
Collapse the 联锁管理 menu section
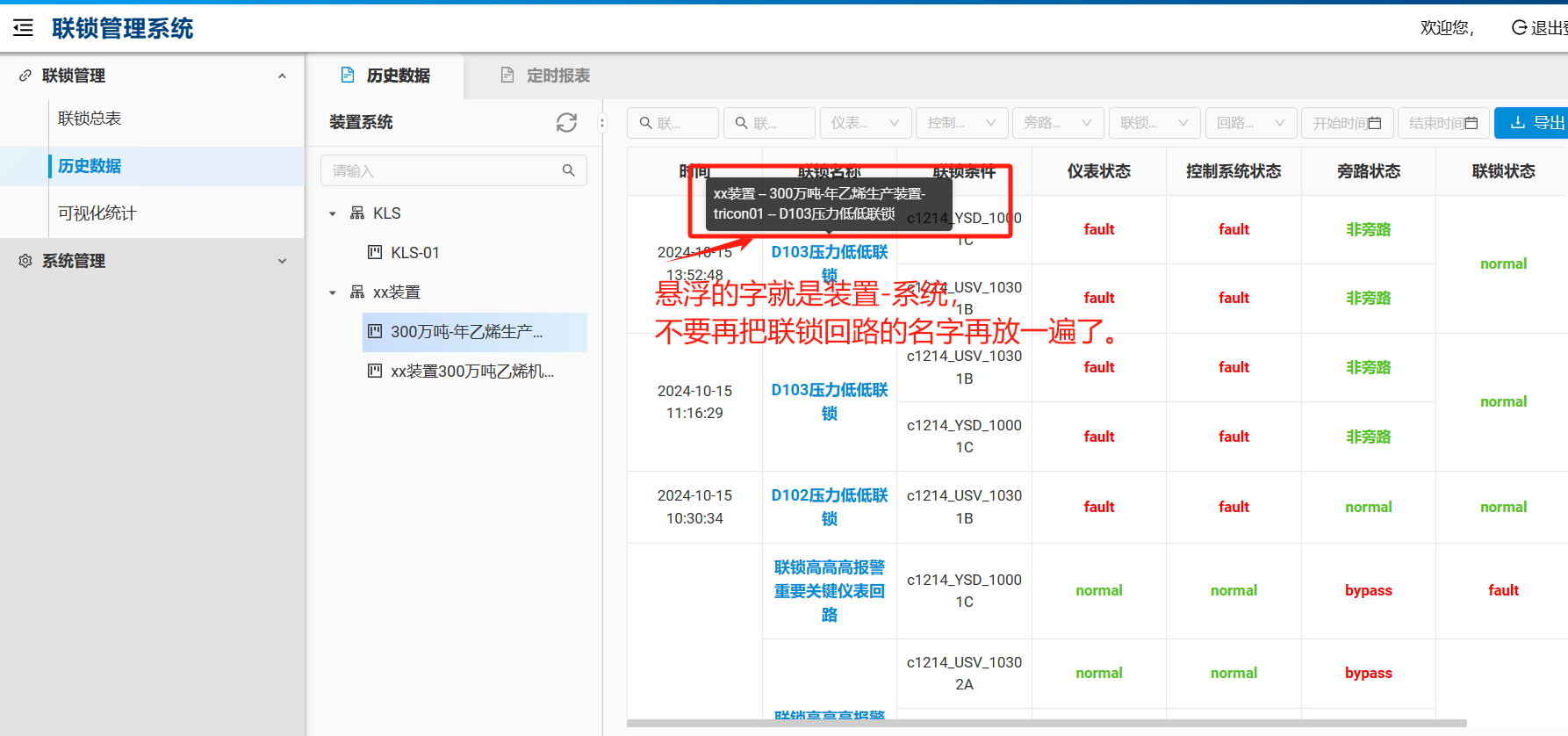click(282, 76)
